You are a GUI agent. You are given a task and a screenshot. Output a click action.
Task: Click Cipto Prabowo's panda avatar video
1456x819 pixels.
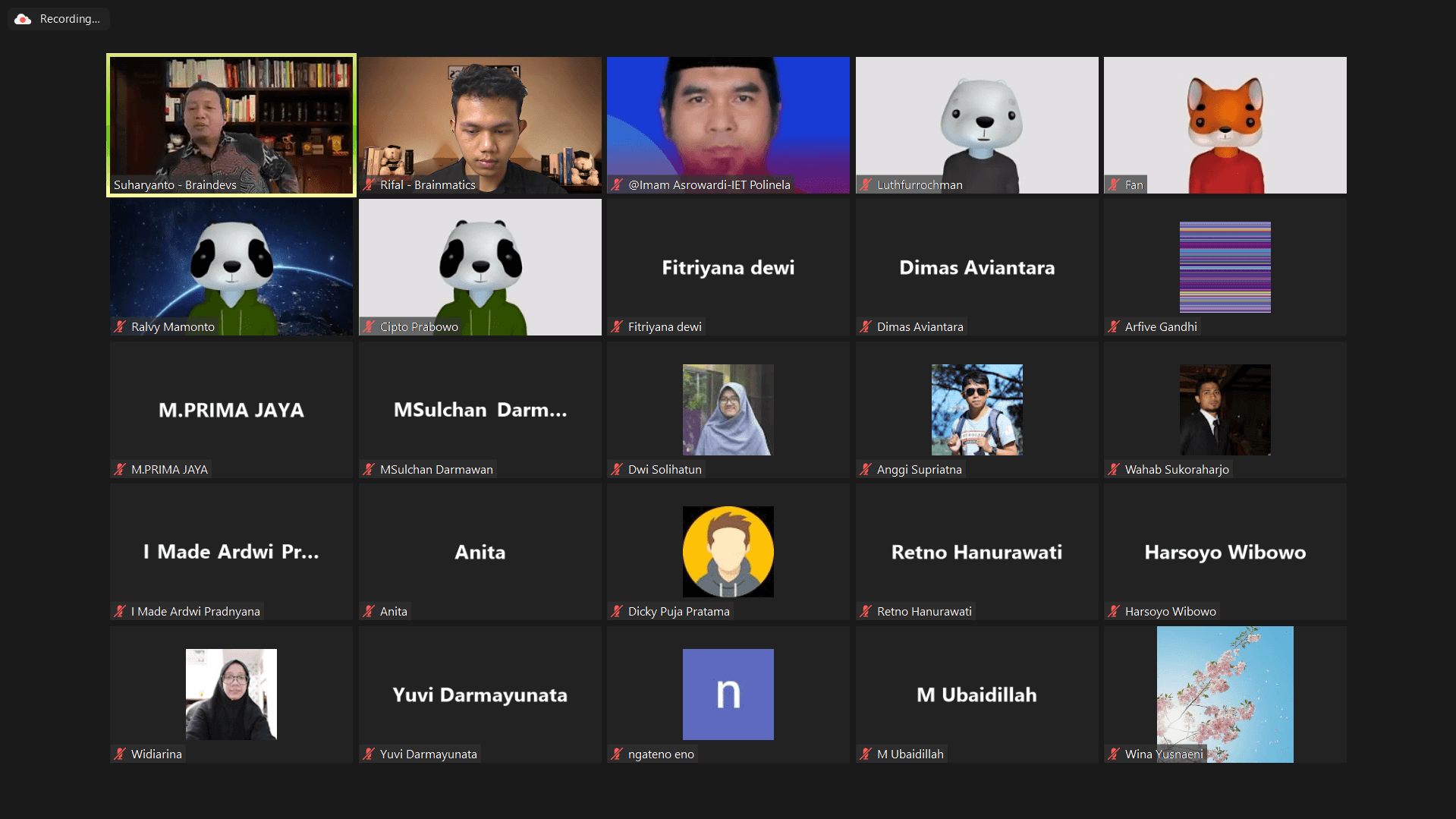pos(480,266)
